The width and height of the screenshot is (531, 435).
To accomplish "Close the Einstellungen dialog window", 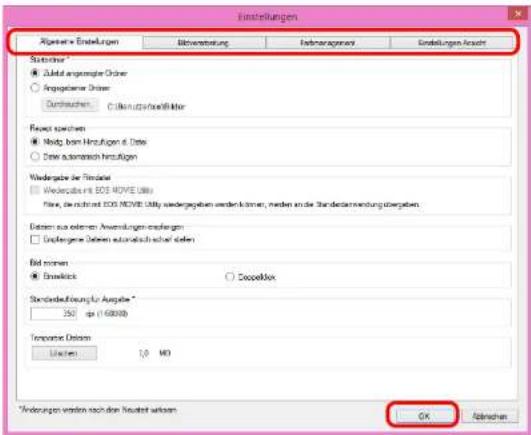I will coord(518,14).
